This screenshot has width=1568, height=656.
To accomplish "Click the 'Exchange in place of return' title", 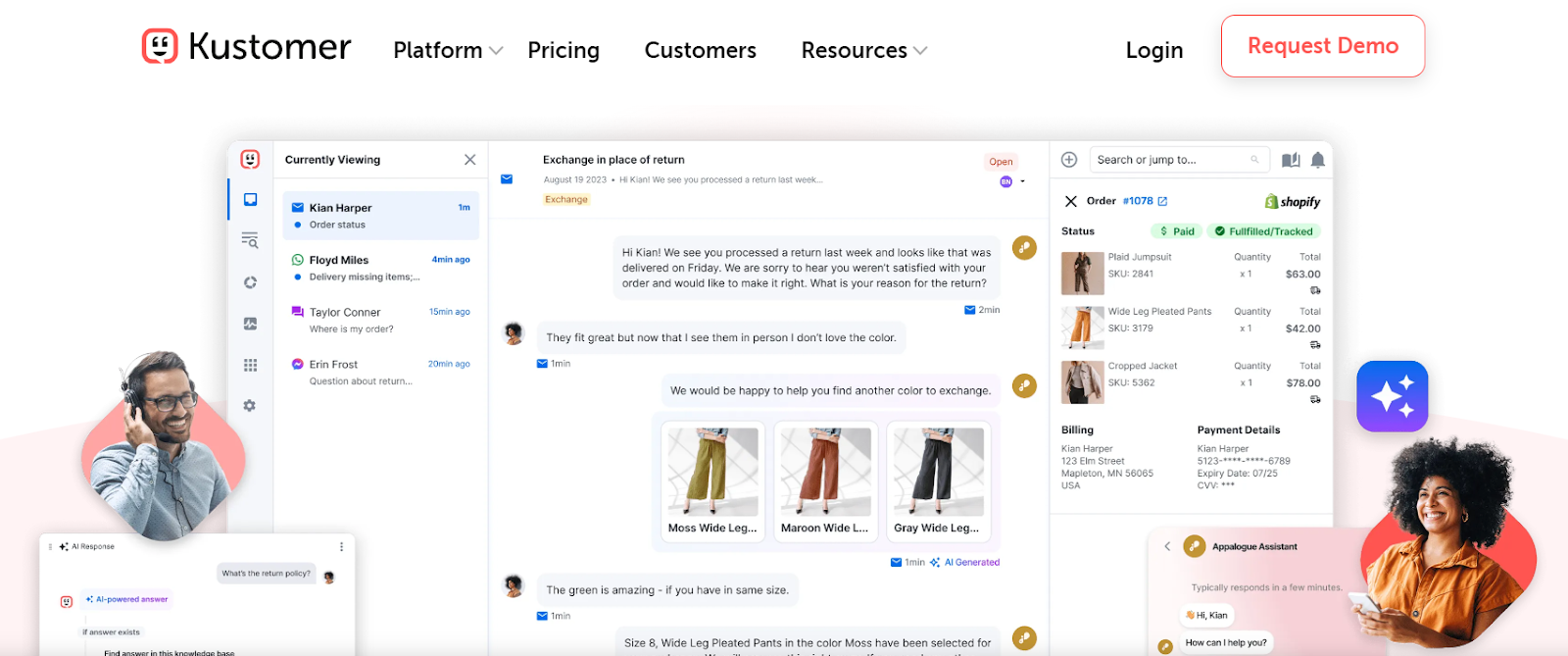I will click(613, 160).
